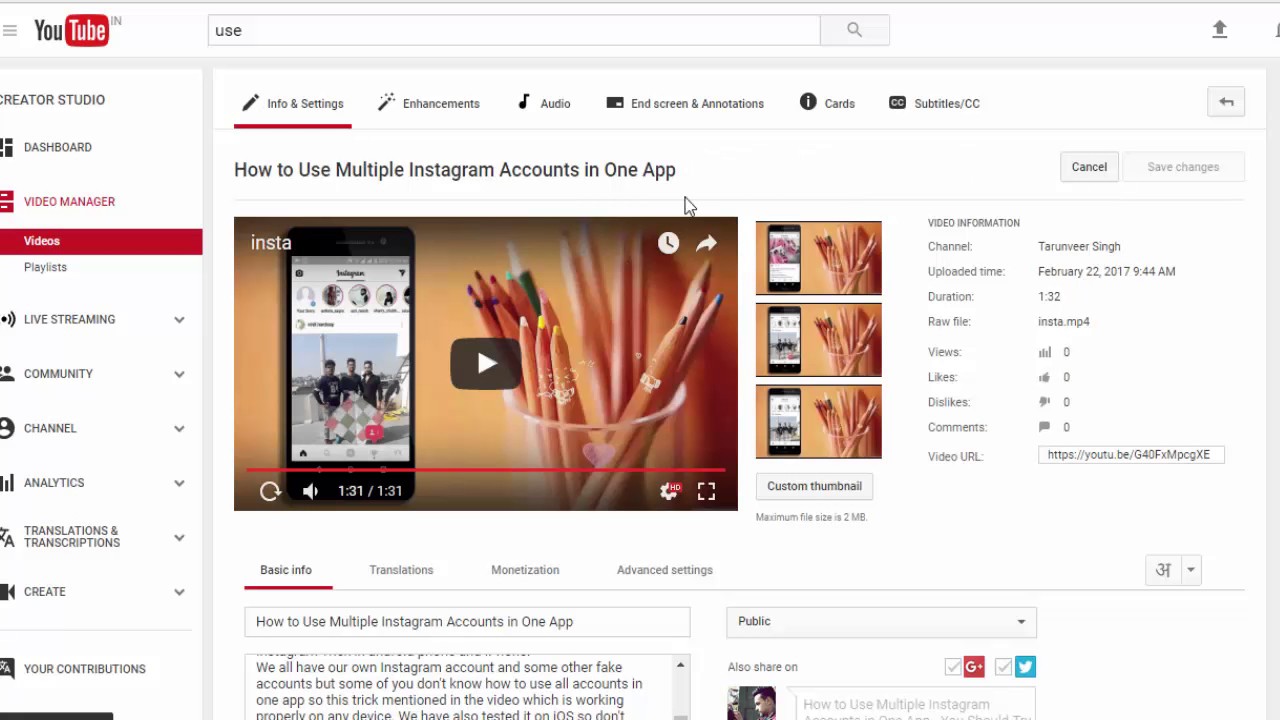1280x720 pixels.
Task: Click the channel name Tarunveer Singh
Action: click(1079, 246)
